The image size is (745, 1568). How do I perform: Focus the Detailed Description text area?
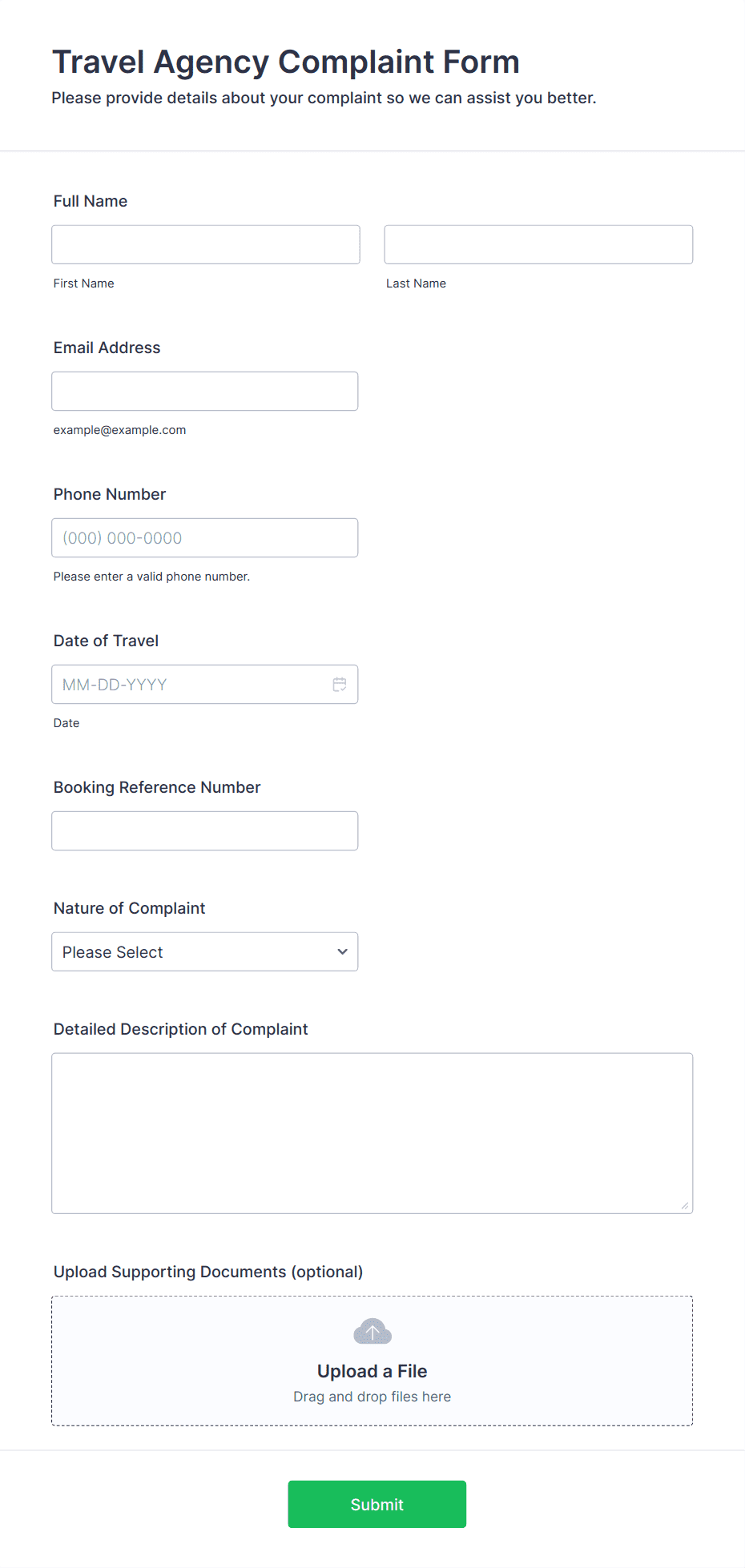click(x=372, y=1133)
